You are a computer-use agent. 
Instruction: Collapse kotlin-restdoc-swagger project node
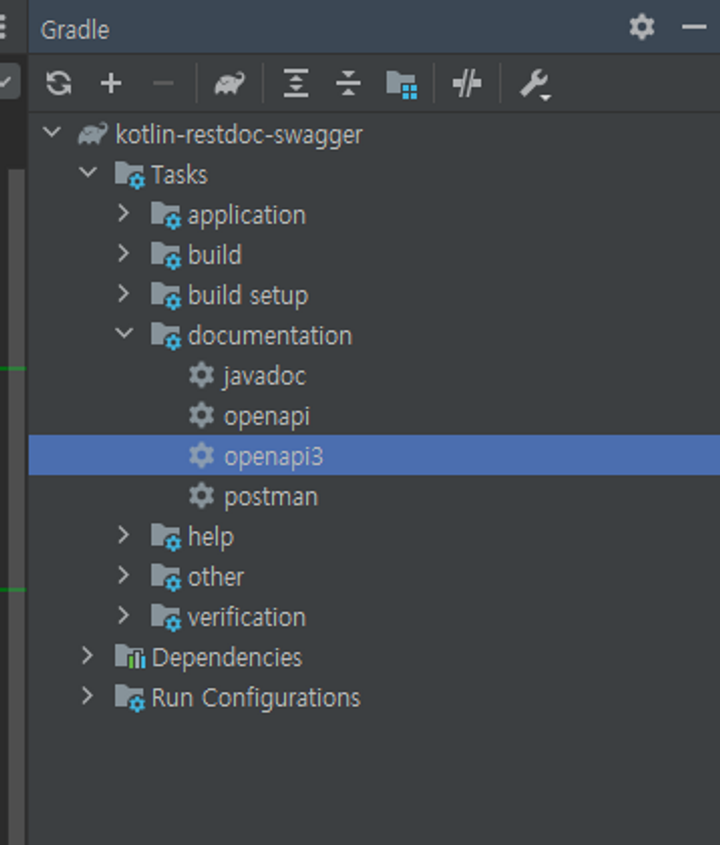[52, 133]
